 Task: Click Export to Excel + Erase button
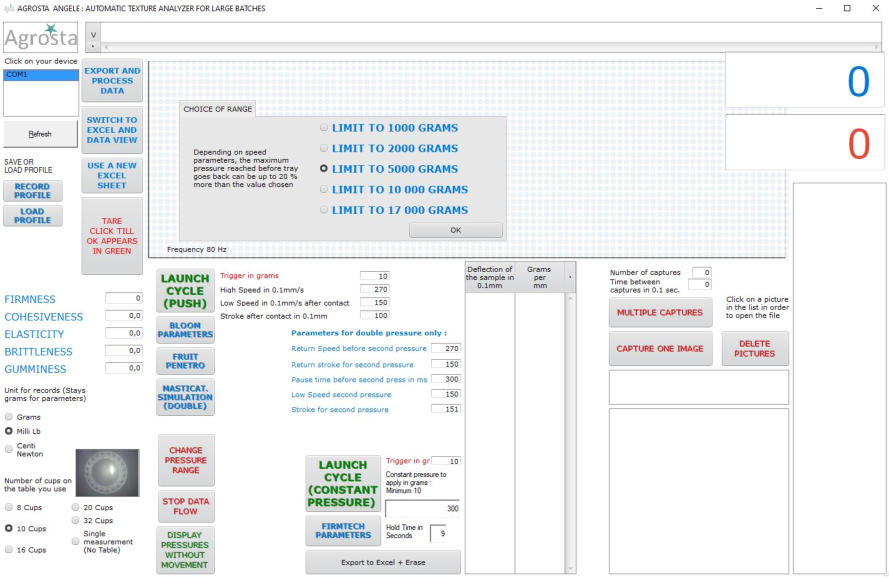(x=383, y=563)
